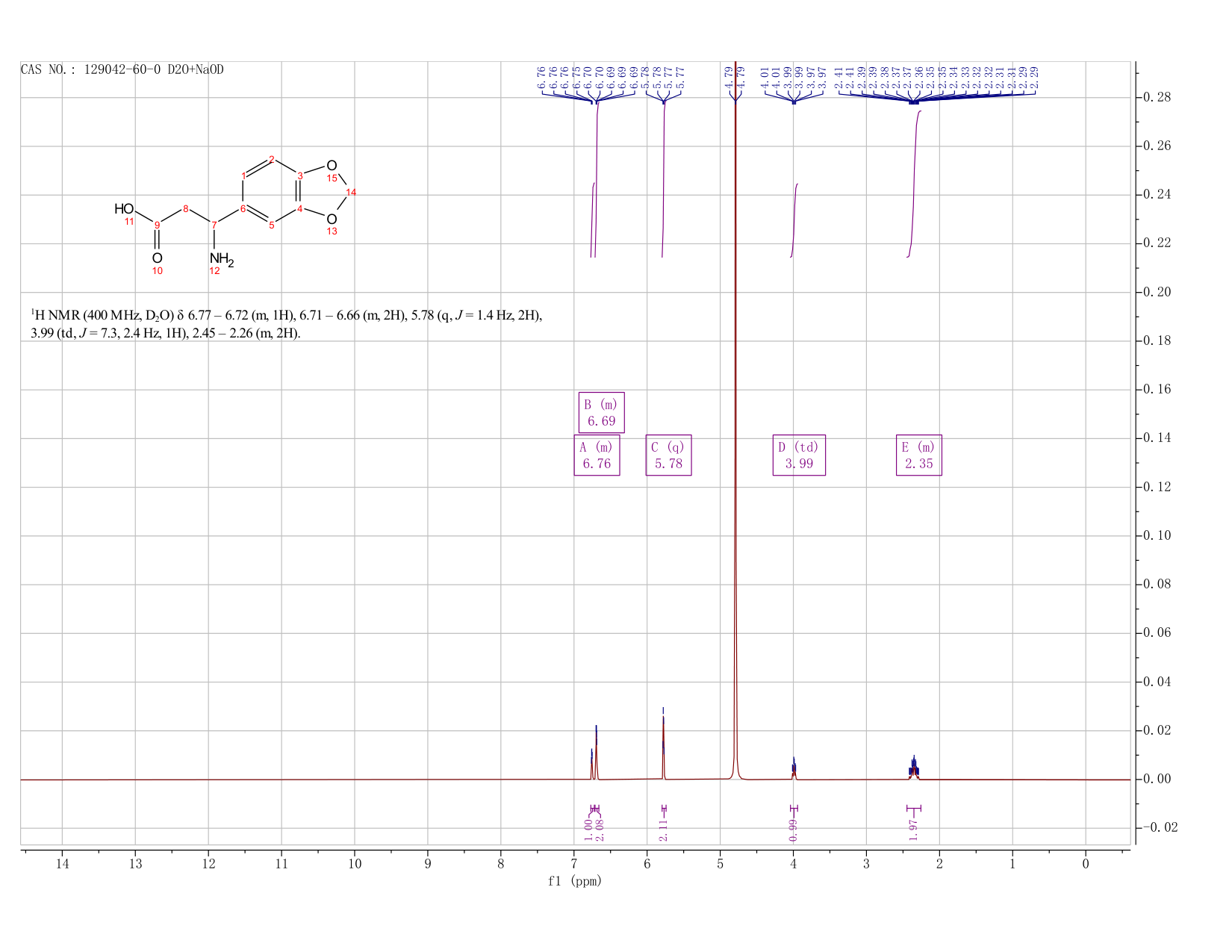This screenshot has height=952, width=1232.
Task: Click the integral value 0.99 below 3.99 peak
Action: [x=793, y=829]
